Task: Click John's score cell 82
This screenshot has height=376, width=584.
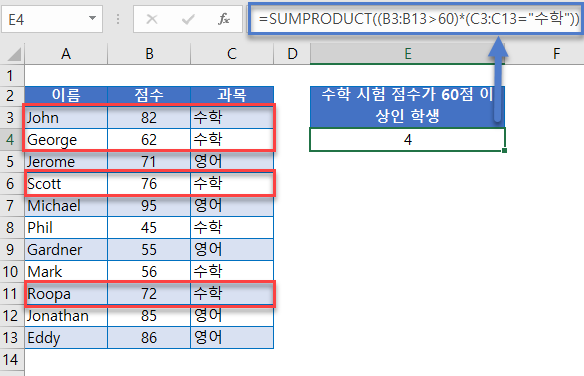Action: click(149, 118)
